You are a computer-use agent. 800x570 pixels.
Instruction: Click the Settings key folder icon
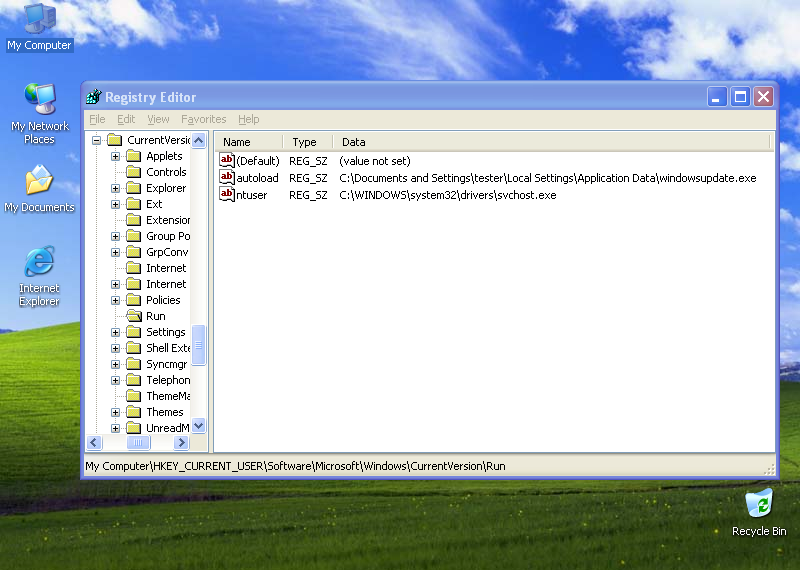pyautogui.click(x=134, y=332)
